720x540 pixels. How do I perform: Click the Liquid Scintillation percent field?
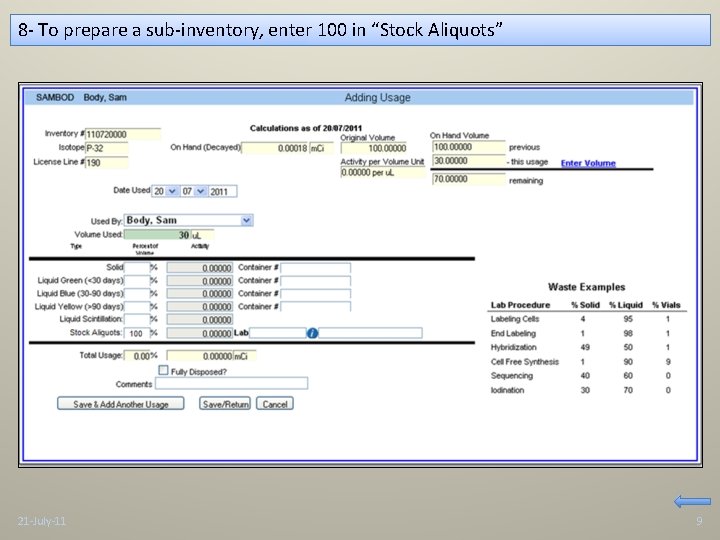pos(137,320)
